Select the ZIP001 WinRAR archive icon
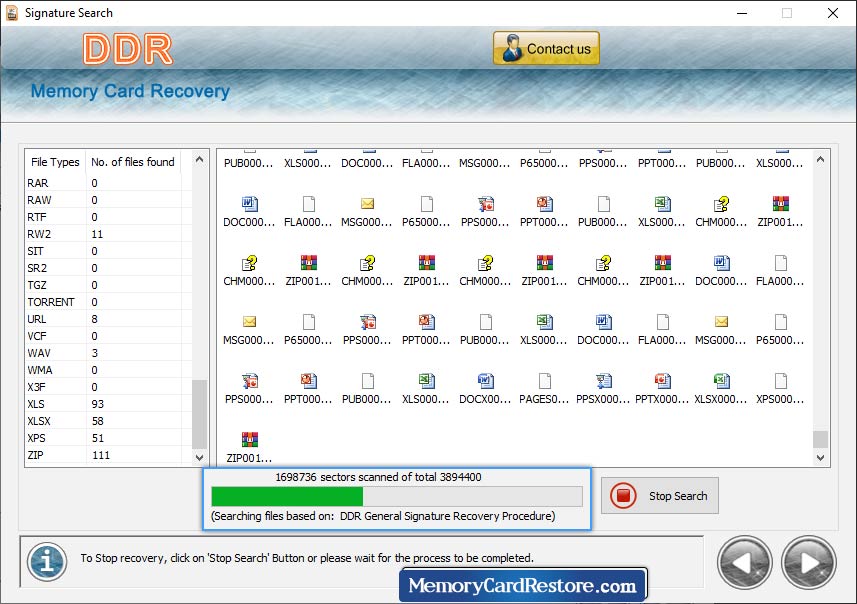 click(x=248, y=440)
